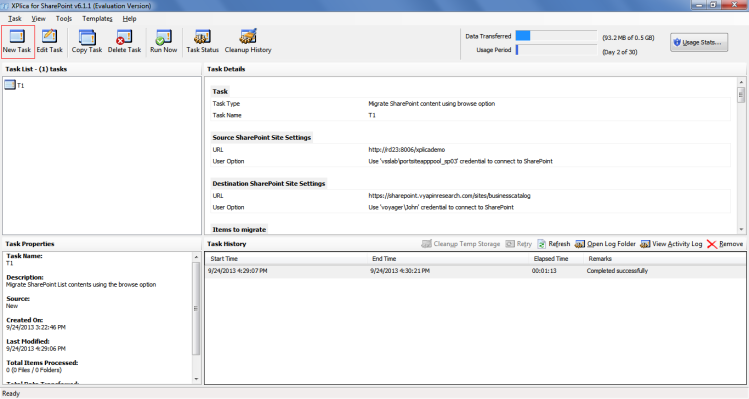Sort history by Start Time column header

pos(287,259)
